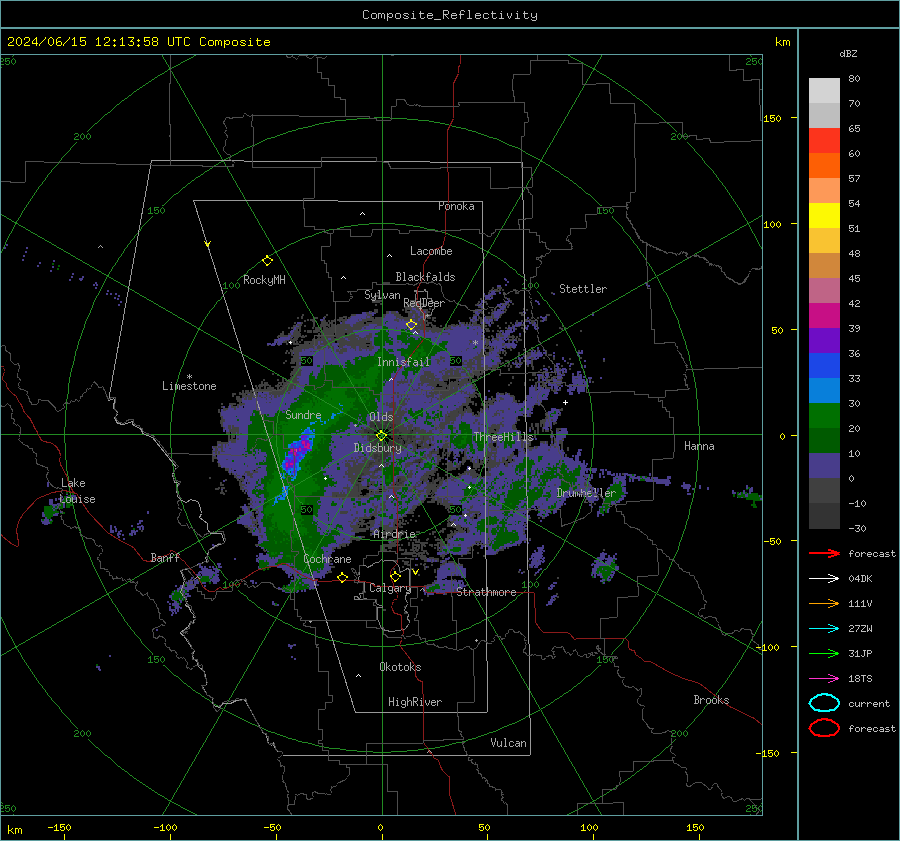Click the Vulcan city label
Screen dimensions: 900x841
pyautogui.click(x=508, y=743)
